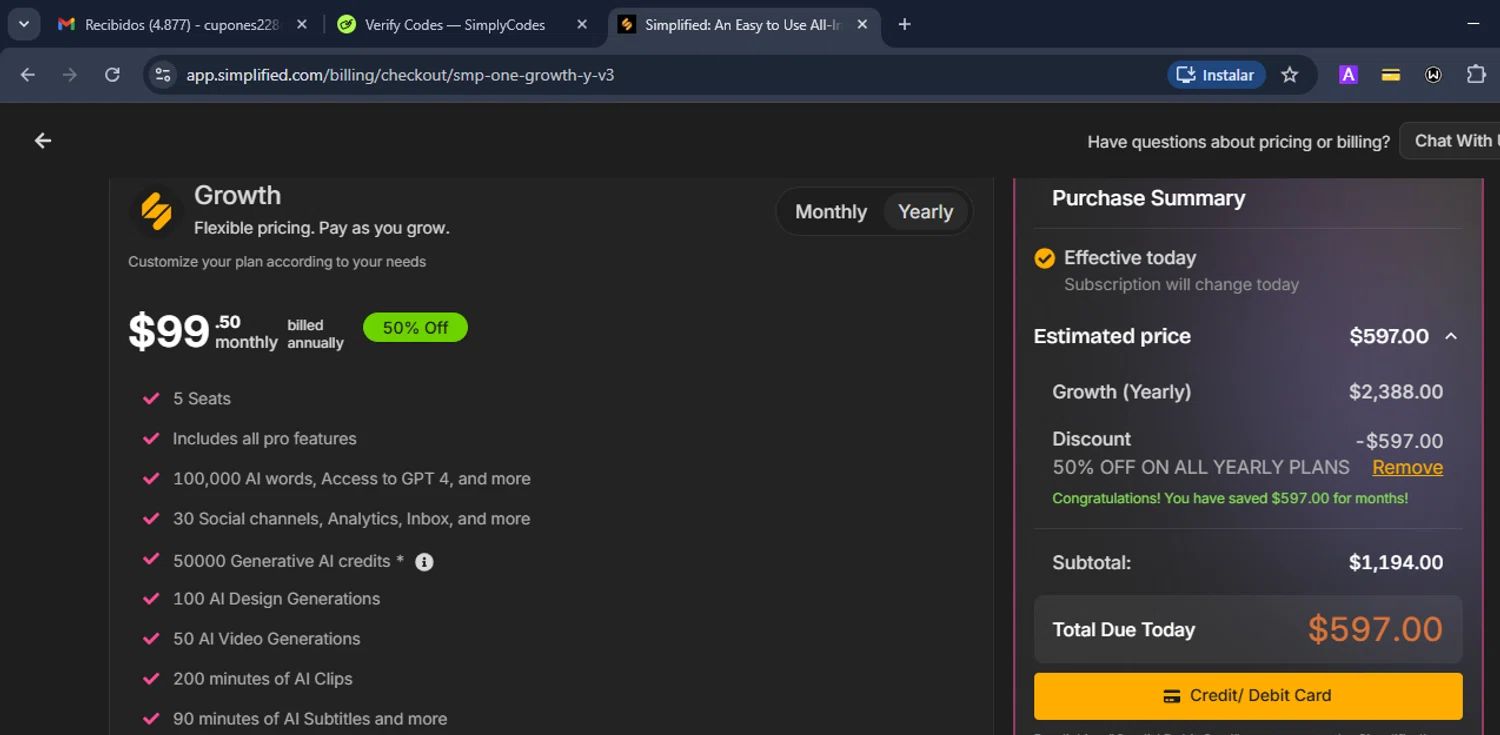Click the Subtotal $1,194.00 value
1500x735 pixels.
pyautogui.click(x=1396, y=562)
